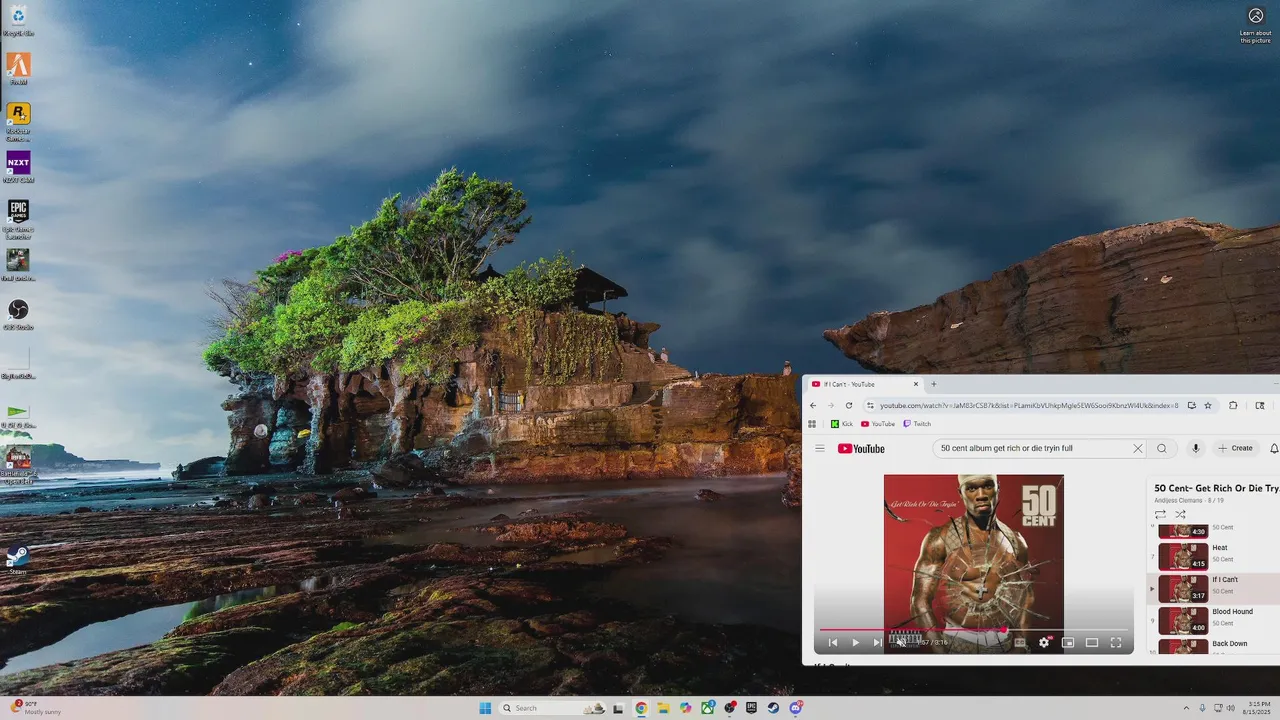Go forward in Chrome

[x=830, y=405]
